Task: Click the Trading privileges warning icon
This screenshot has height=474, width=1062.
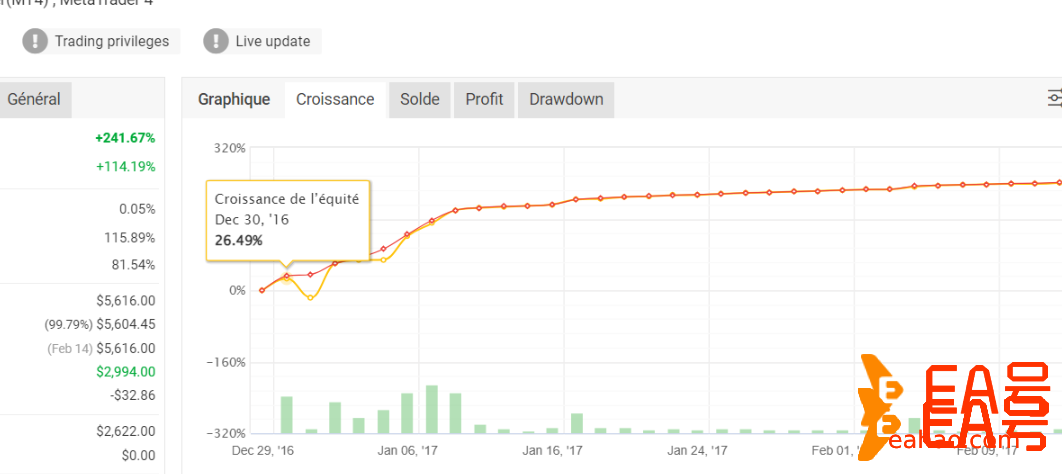Action: [36, 41]
